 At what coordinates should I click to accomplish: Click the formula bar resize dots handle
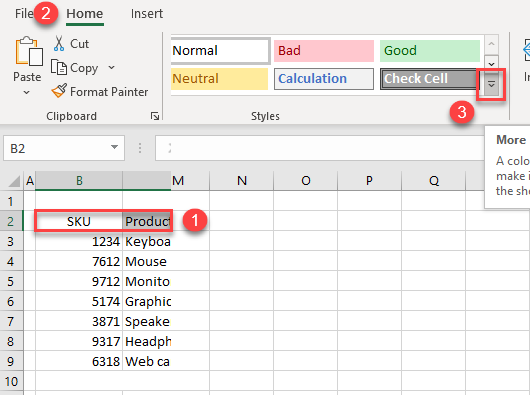(140, 148)
